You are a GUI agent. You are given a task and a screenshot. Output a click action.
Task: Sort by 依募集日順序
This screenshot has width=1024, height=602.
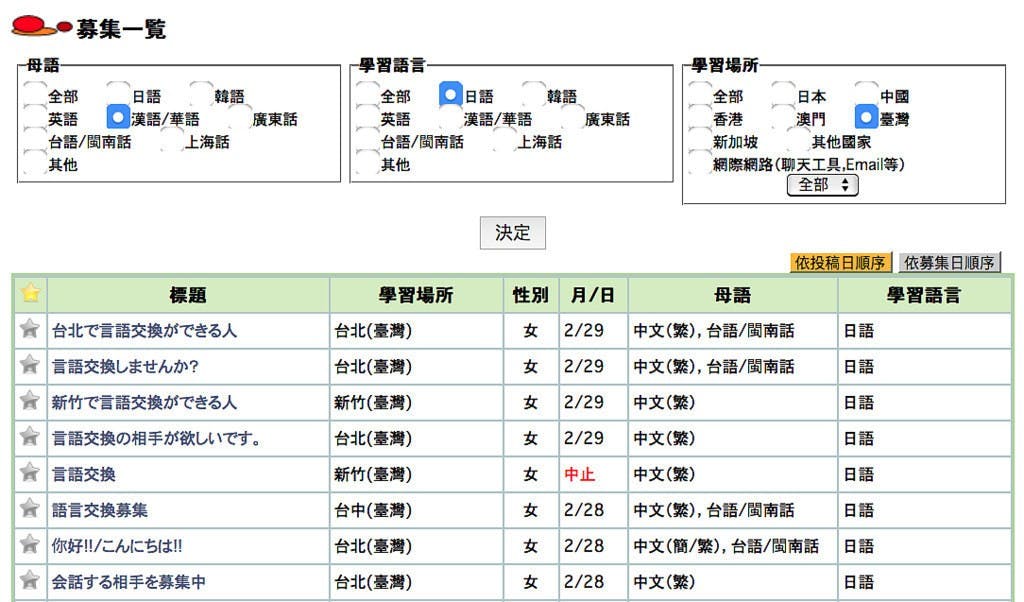point(949,263)
